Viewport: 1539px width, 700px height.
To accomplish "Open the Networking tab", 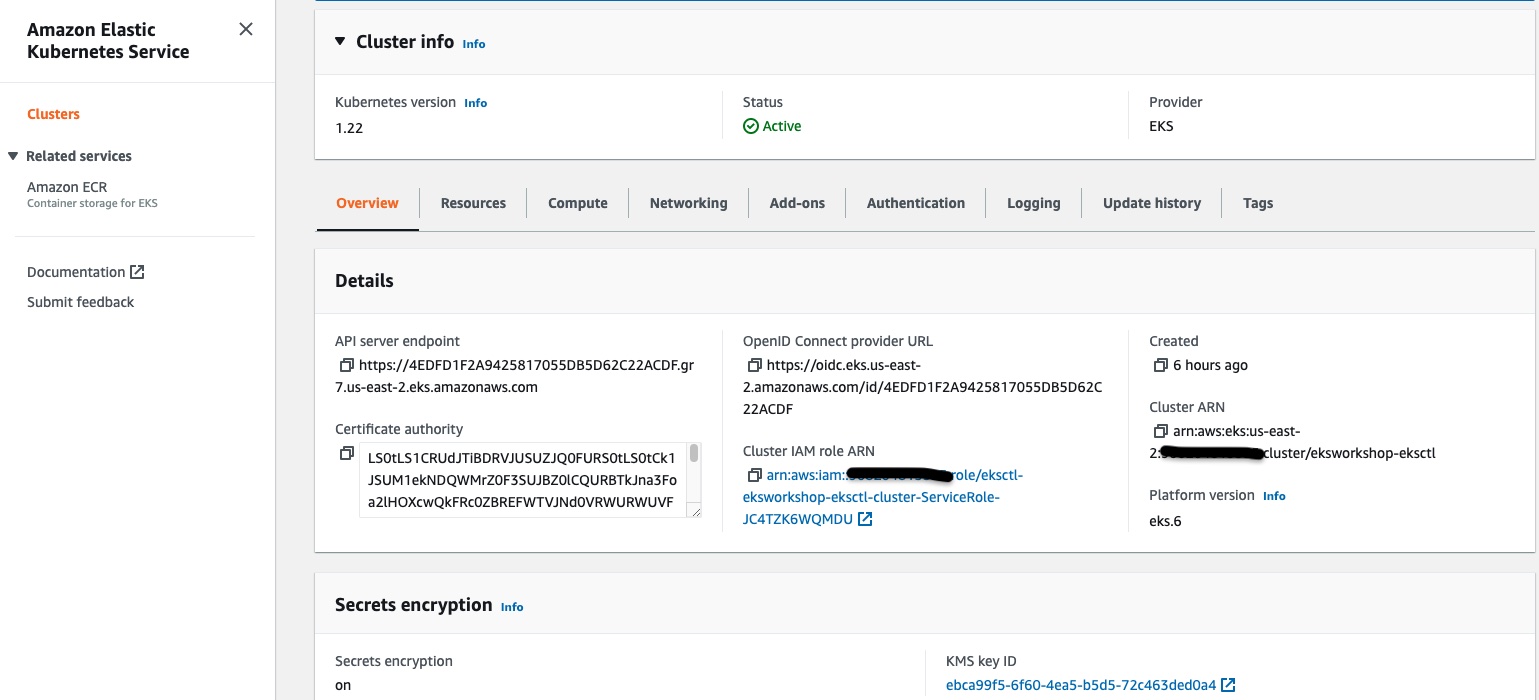I will tap(688, 203).
